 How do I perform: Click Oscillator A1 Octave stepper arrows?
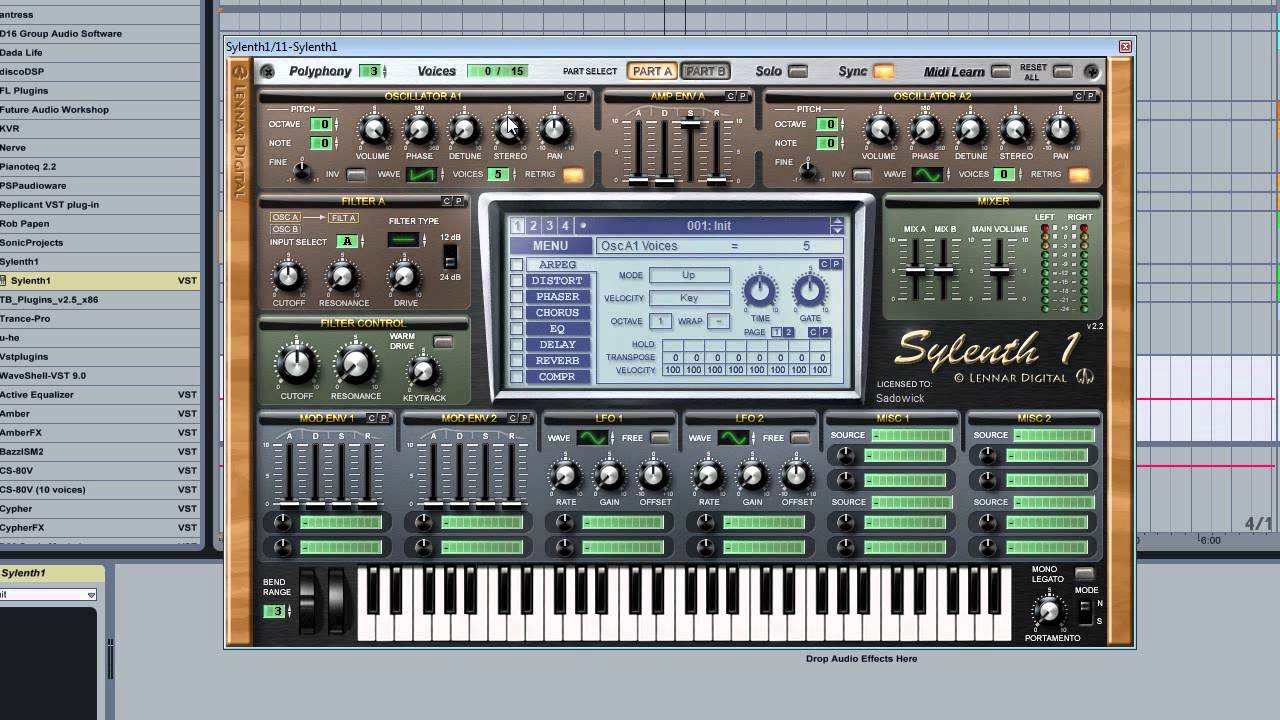click(x=337, y=124)
